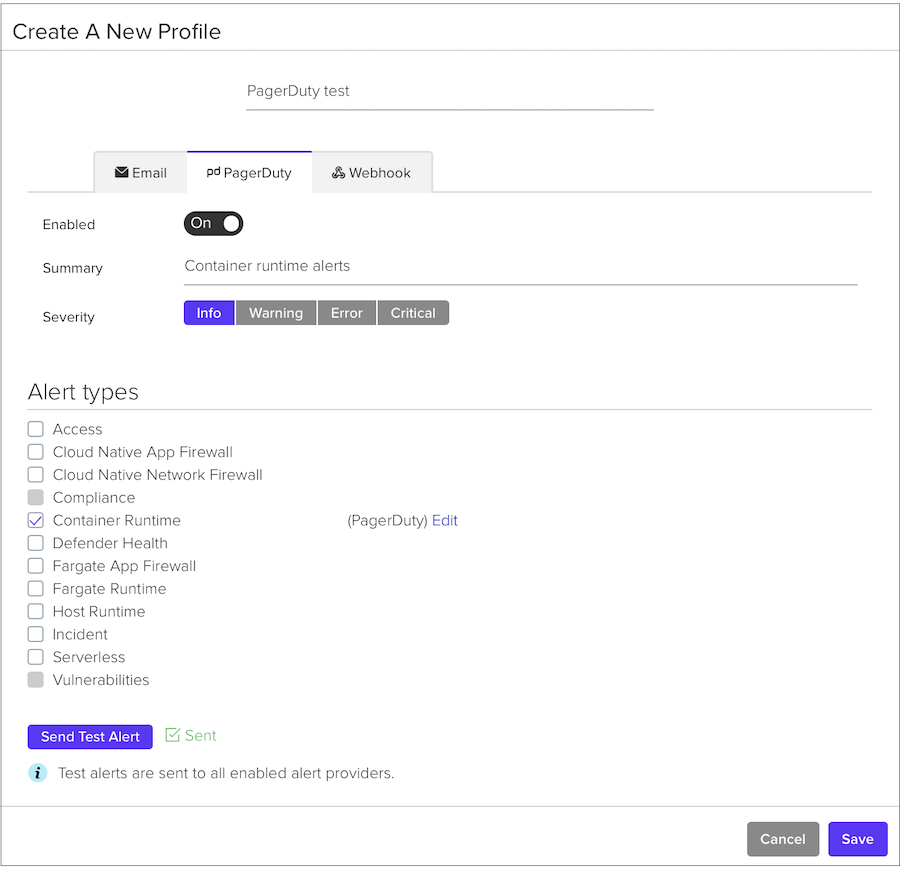Click the envelope icon on Email tab

click(x=122, y=172)
